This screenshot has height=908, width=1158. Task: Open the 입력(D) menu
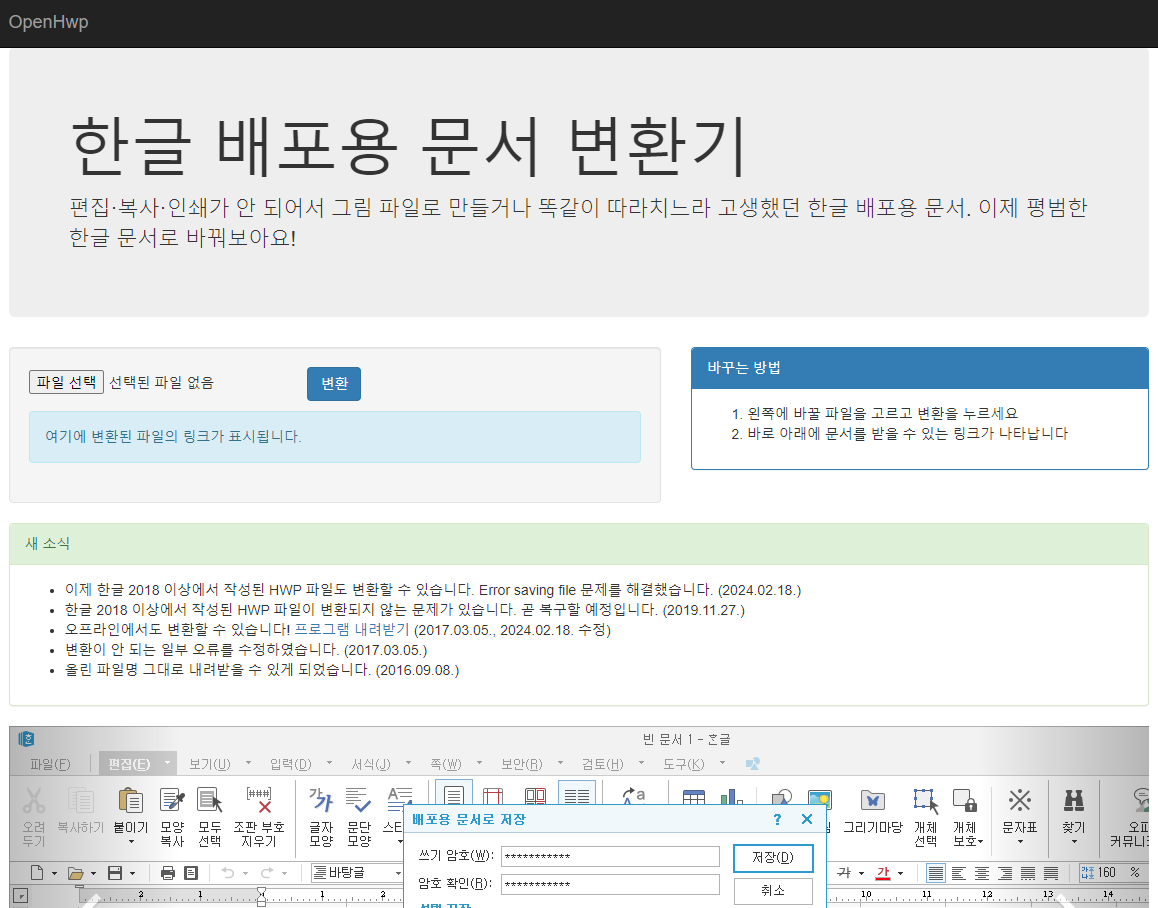click(x=291, y=764)
